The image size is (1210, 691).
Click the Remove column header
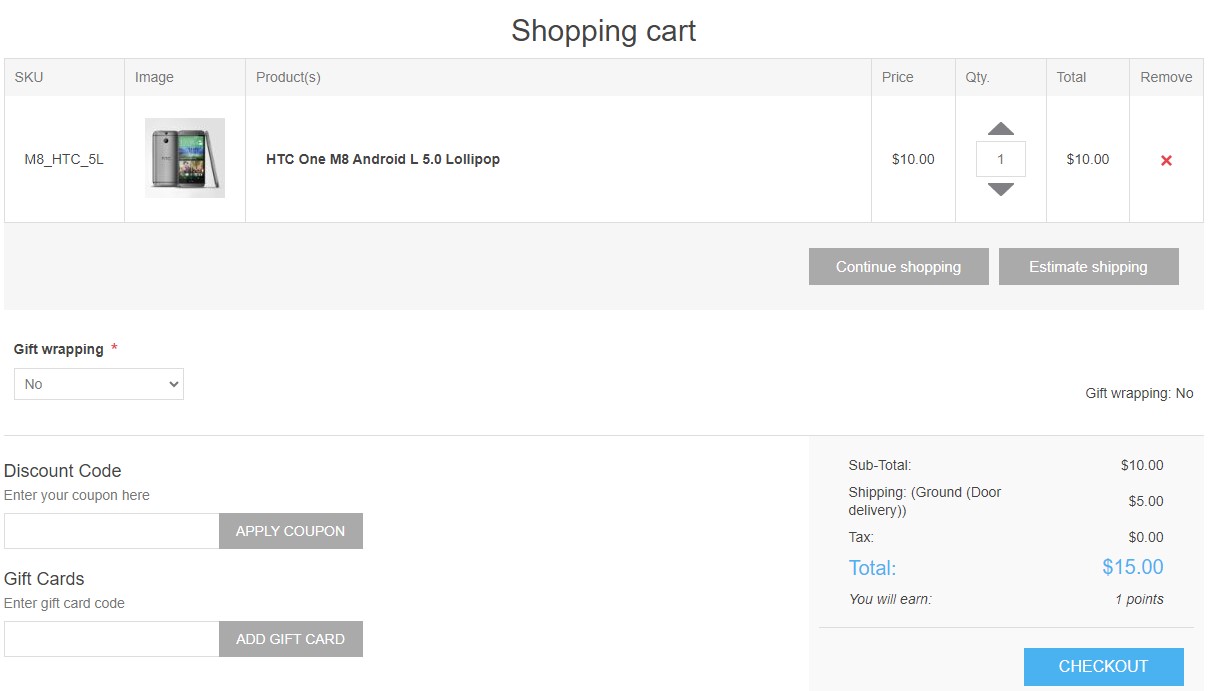[1166, 77]
